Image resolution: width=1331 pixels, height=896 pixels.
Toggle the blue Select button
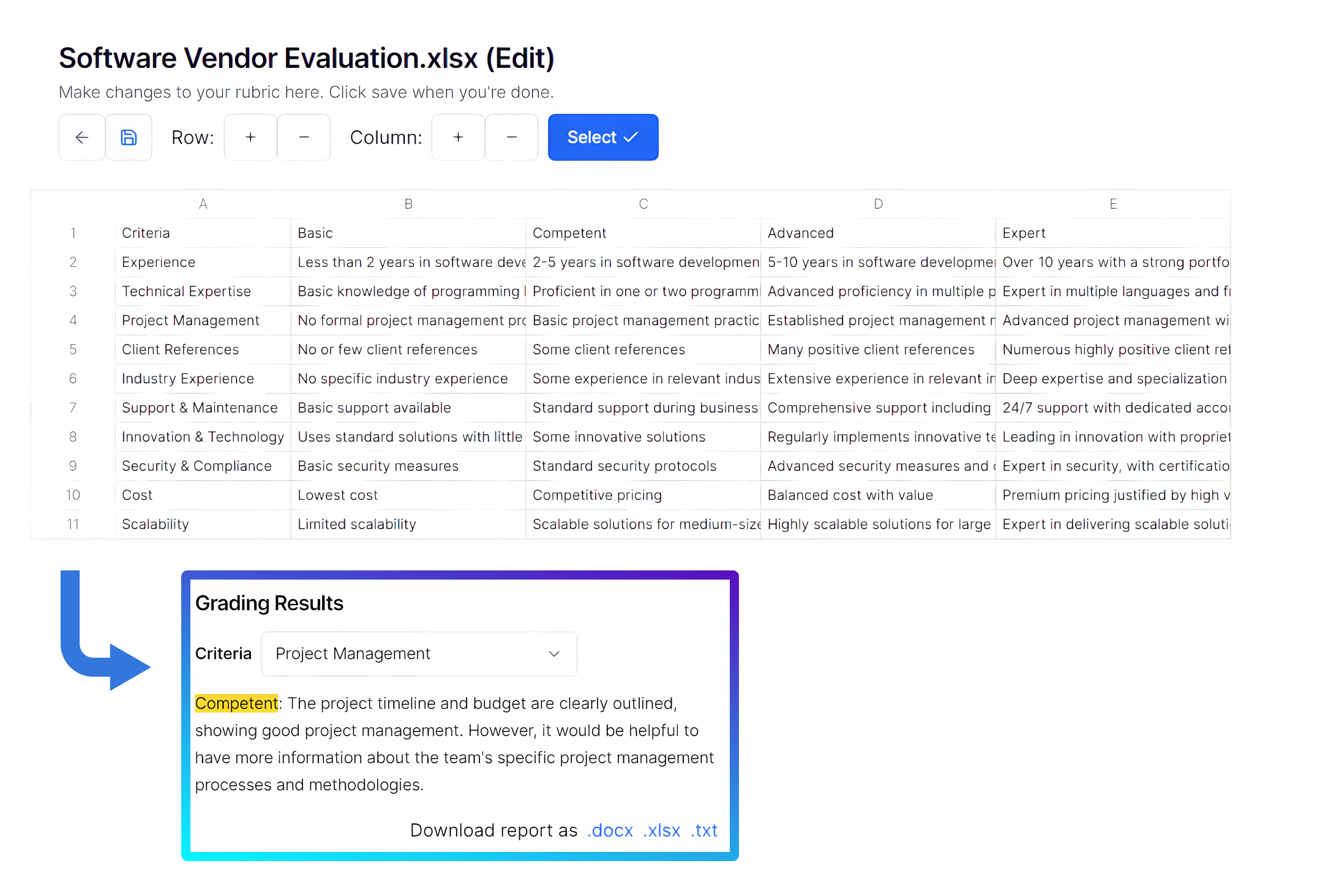[x=602, y=138]
